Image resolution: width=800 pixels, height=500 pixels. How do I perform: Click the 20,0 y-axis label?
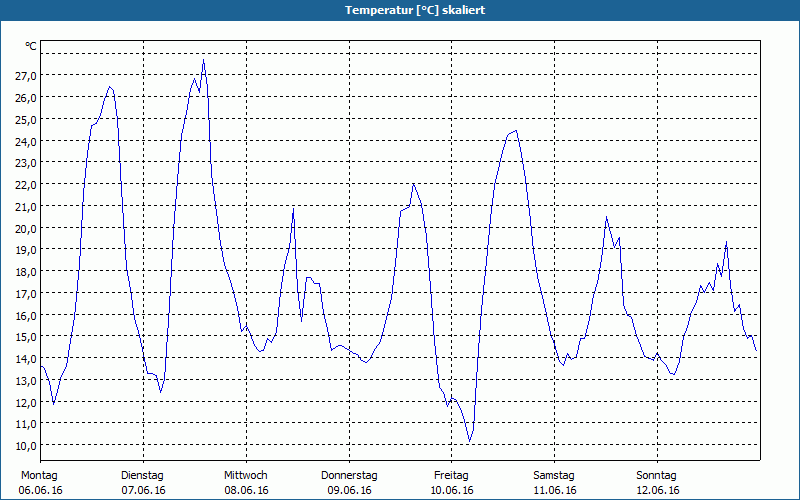click(x=26, y=229)
